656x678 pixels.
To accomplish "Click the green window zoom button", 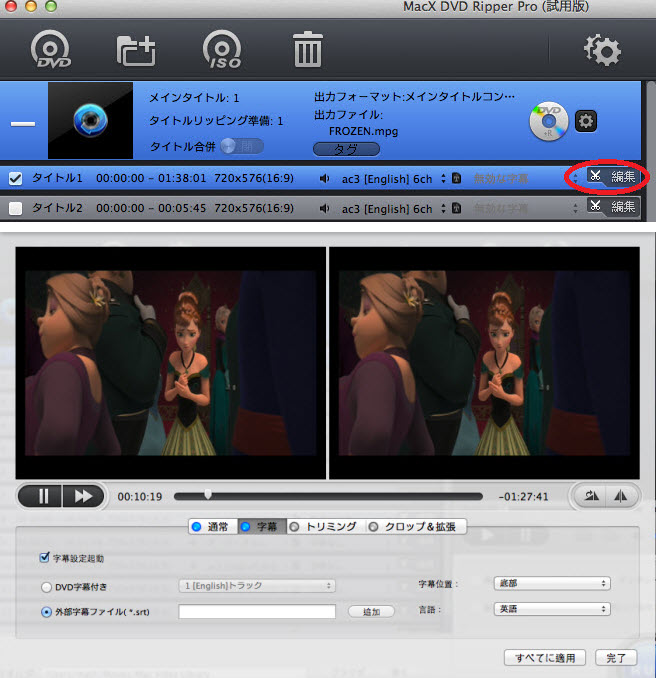I will (x=51, y=6).
